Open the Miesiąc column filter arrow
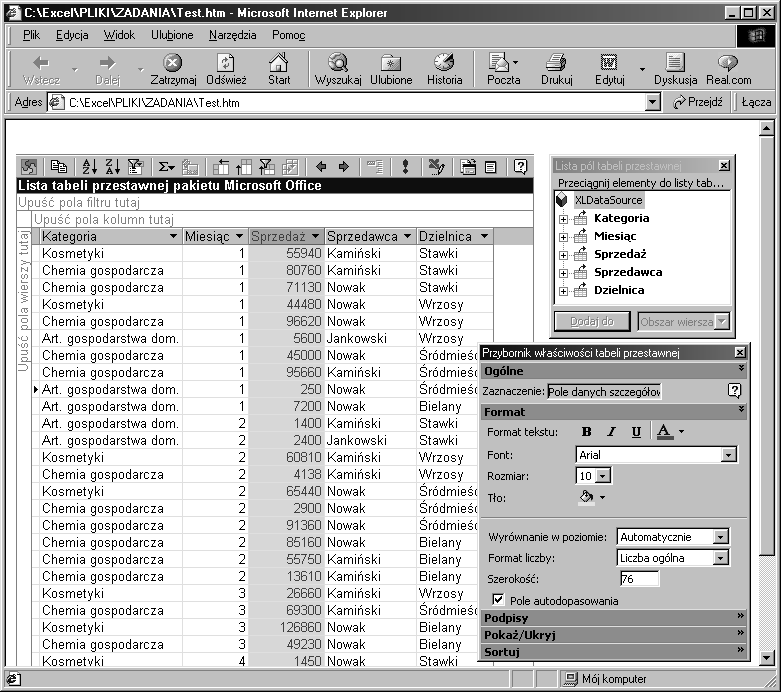Image resolution: width=781 pixels, height=692 pixels. (x=240, y=236)
